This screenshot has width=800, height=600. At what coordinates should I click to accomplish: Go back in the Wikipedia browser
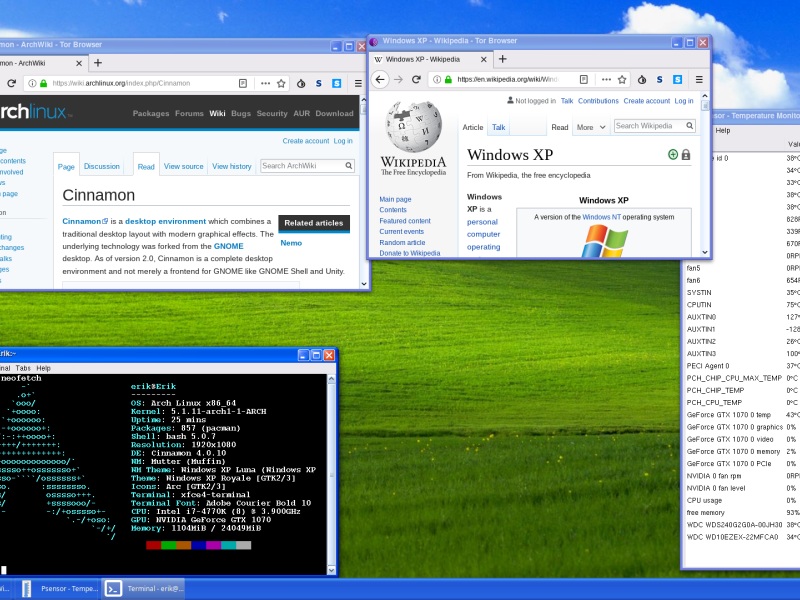coord(380,79)
